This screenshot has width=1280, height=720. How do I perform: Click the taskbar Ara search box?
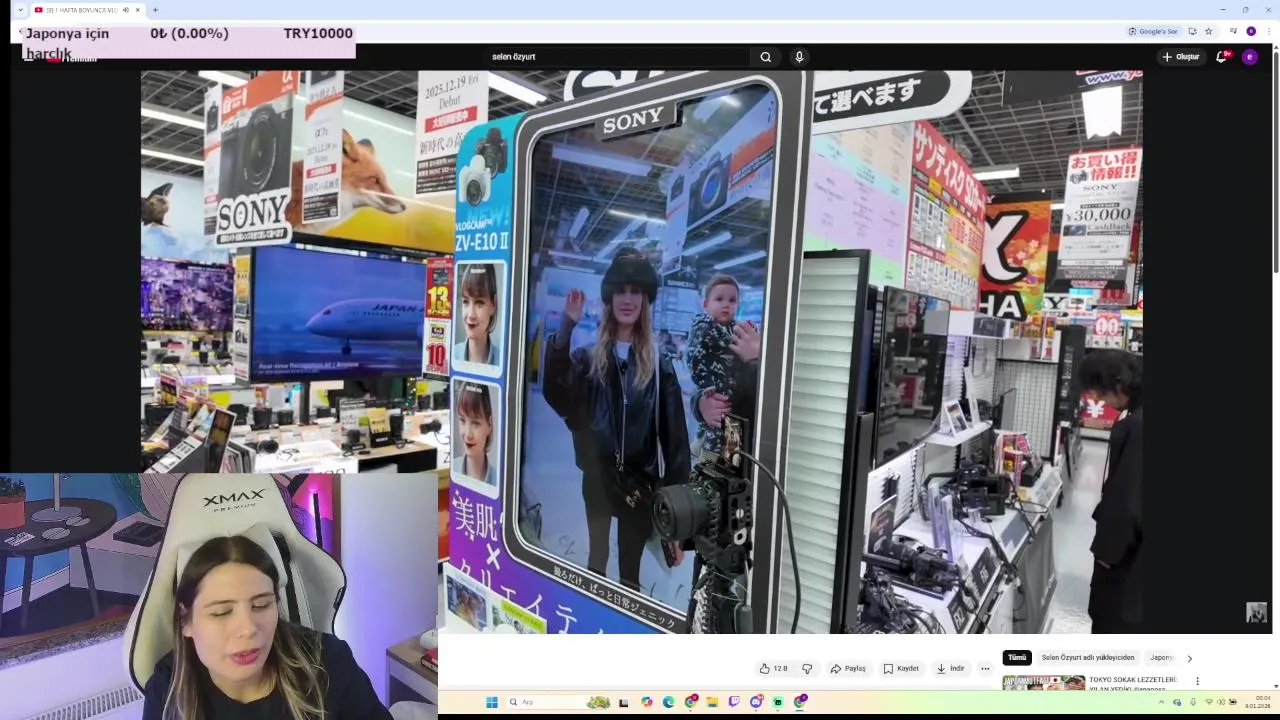tap(558, 702)
